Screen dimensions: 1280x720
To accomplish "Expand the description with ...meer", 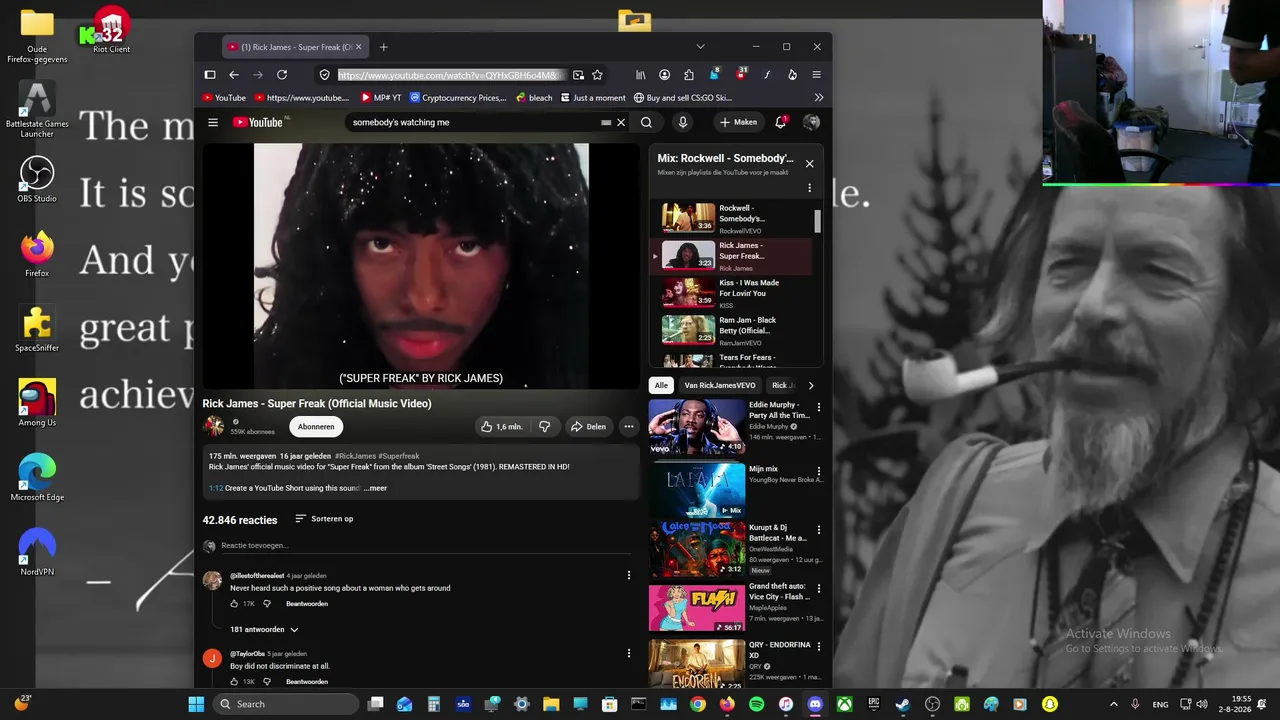I will (375, 488).
